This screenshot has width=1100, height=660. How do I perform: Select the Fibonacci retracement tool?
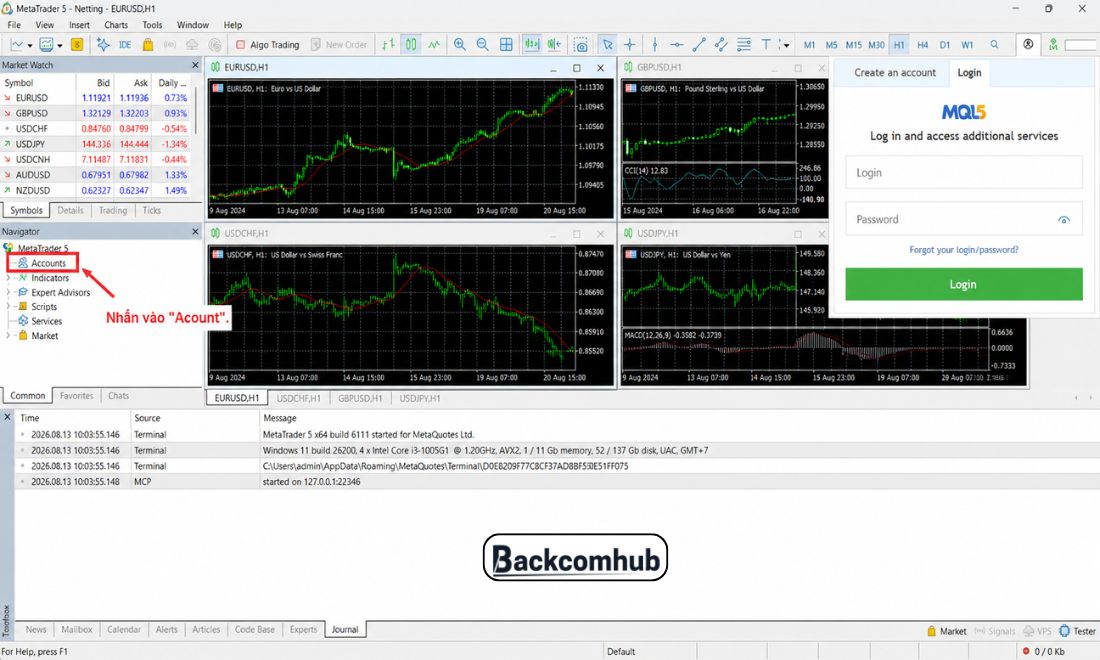point(744,45)
